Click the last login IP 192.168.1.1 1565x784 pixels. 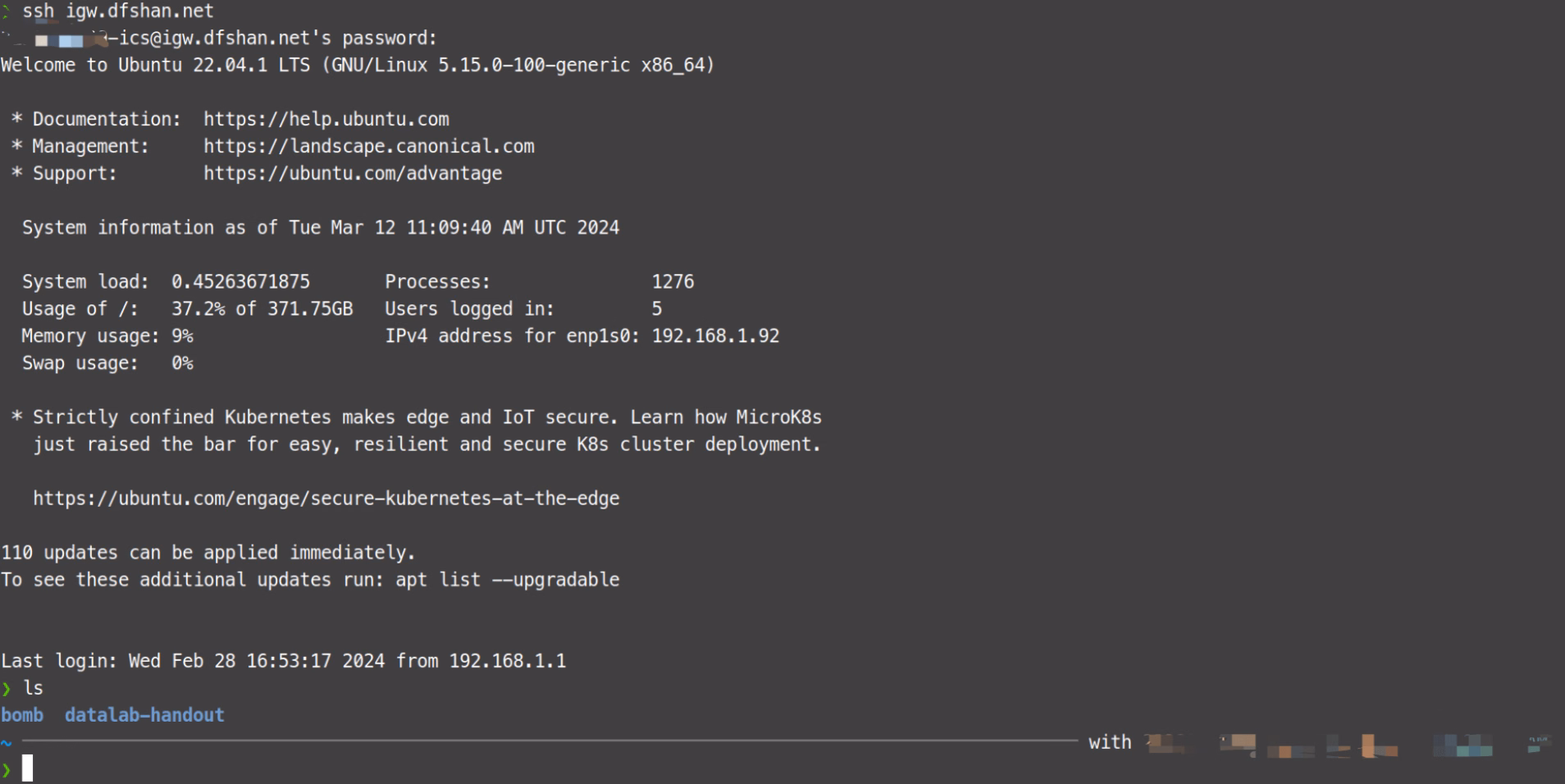click(x=508, y=661)
